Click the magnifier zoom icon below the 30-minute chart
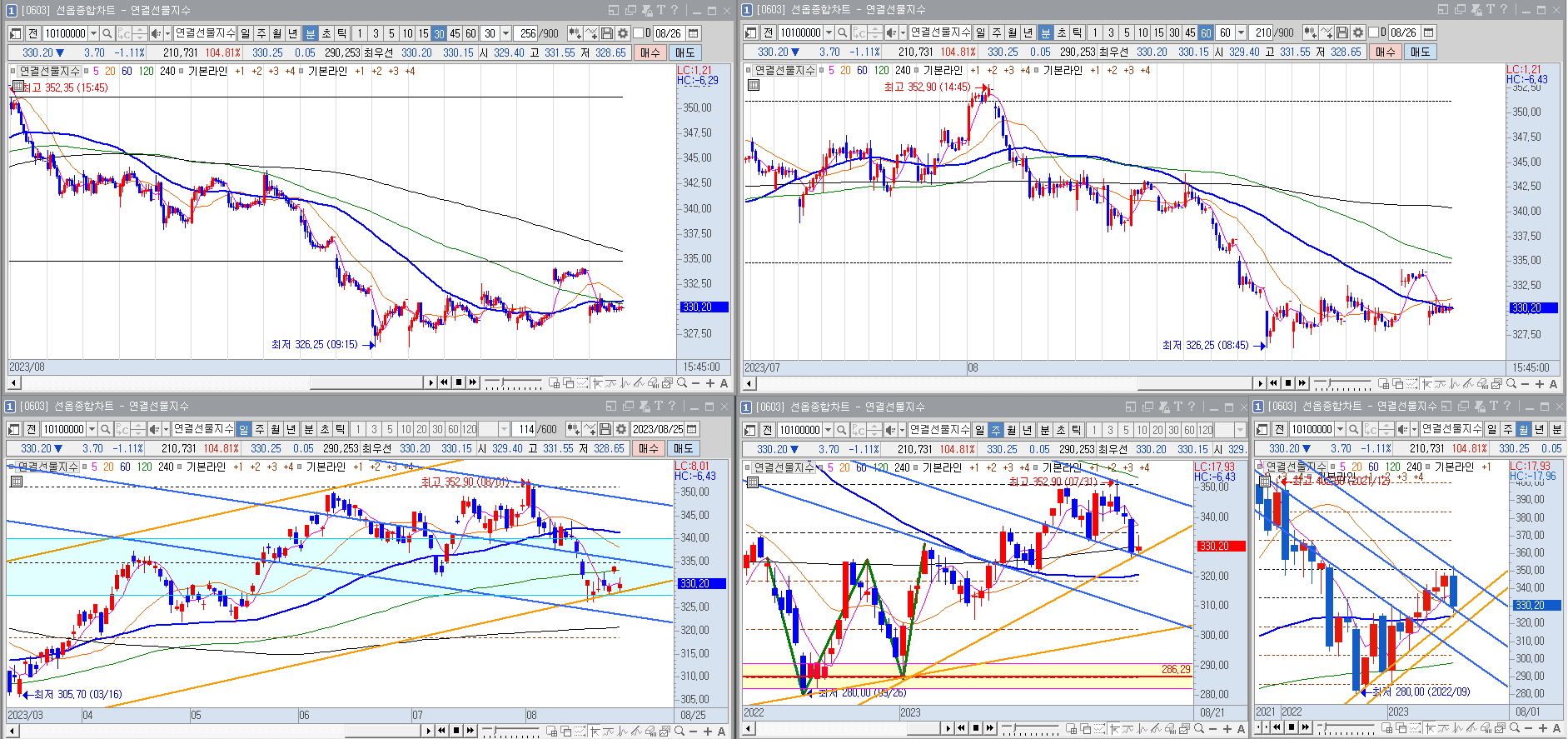 [x=682, y=383]
